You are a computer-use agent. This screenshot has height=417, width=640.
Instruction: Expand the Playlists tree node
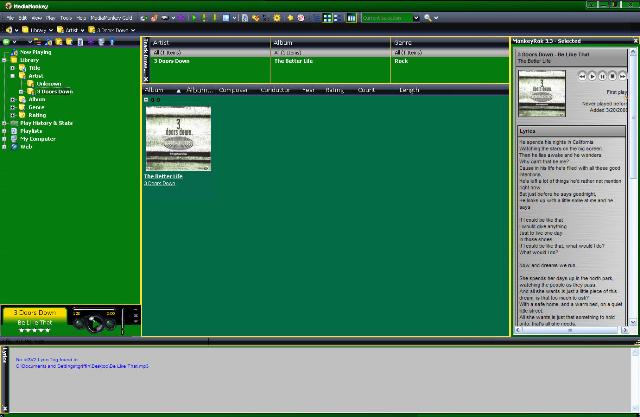pyautogui.click(x=4, y=131)
